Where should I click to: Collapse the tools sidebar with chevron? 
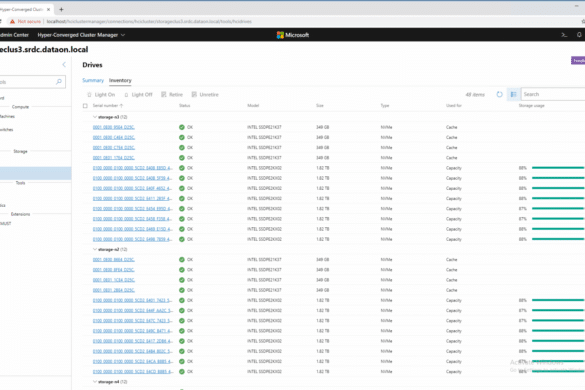64,65
